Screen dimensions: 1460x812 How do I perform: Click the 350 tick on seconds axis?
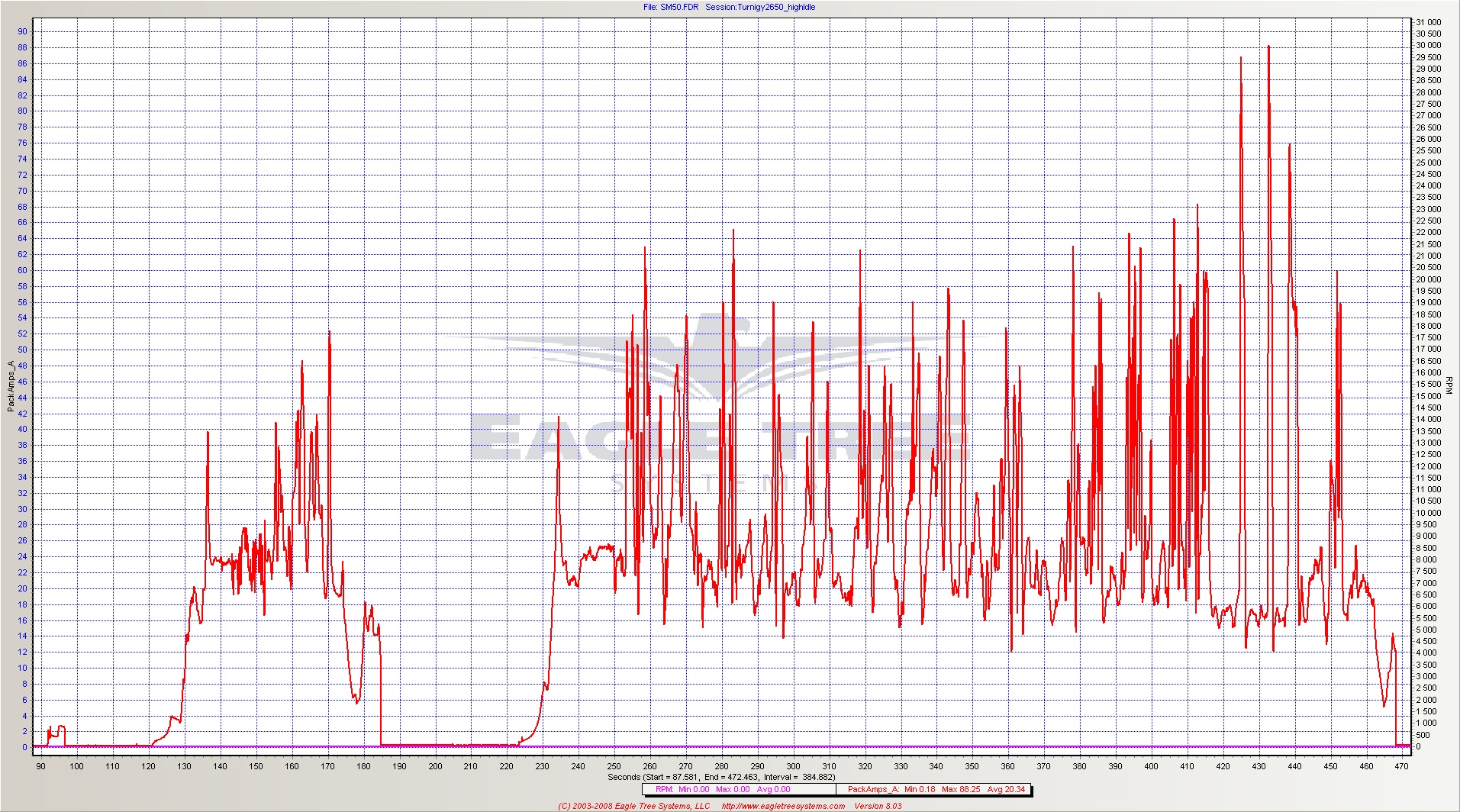tap(972, 766)
